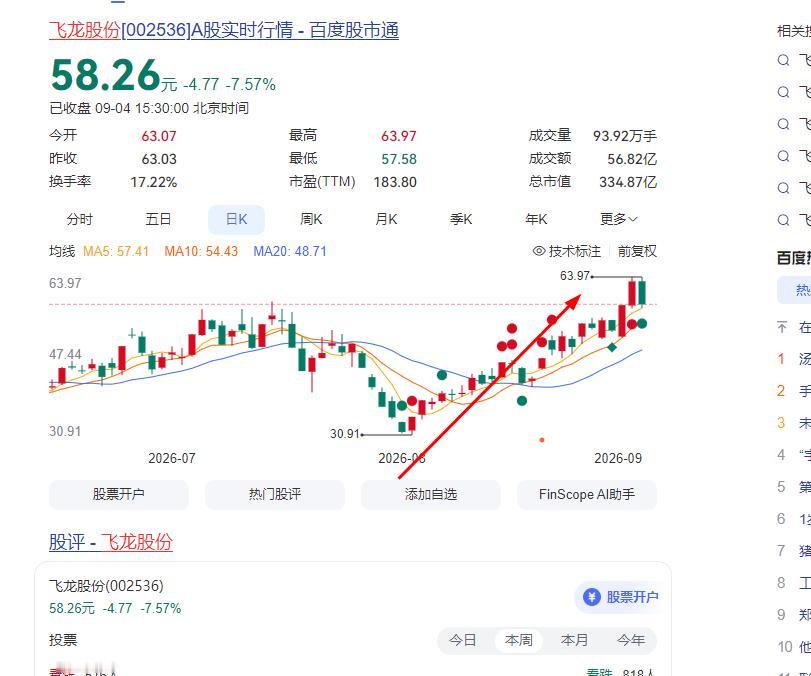Click the second related-search magnifier icon
The height and width of the screenshot is (676, 811).
(x=784, y=92)
